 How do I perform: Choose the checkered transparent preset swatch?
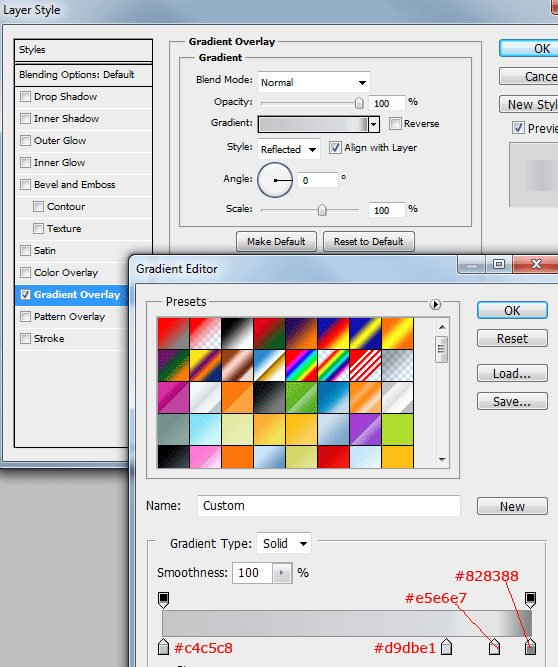coord(398,365)
